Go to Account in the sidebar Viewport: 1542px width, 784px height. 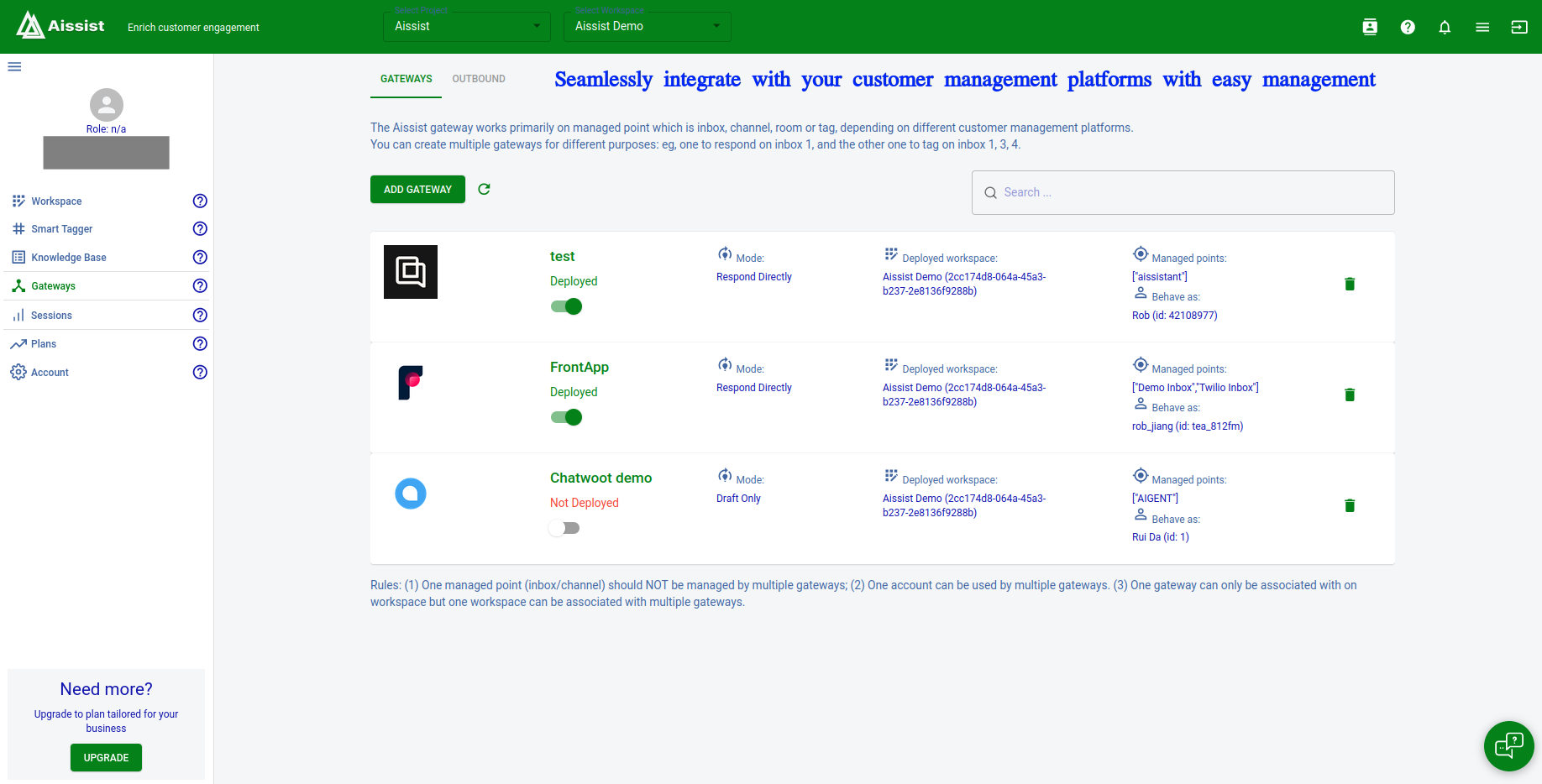coord(50,373)
